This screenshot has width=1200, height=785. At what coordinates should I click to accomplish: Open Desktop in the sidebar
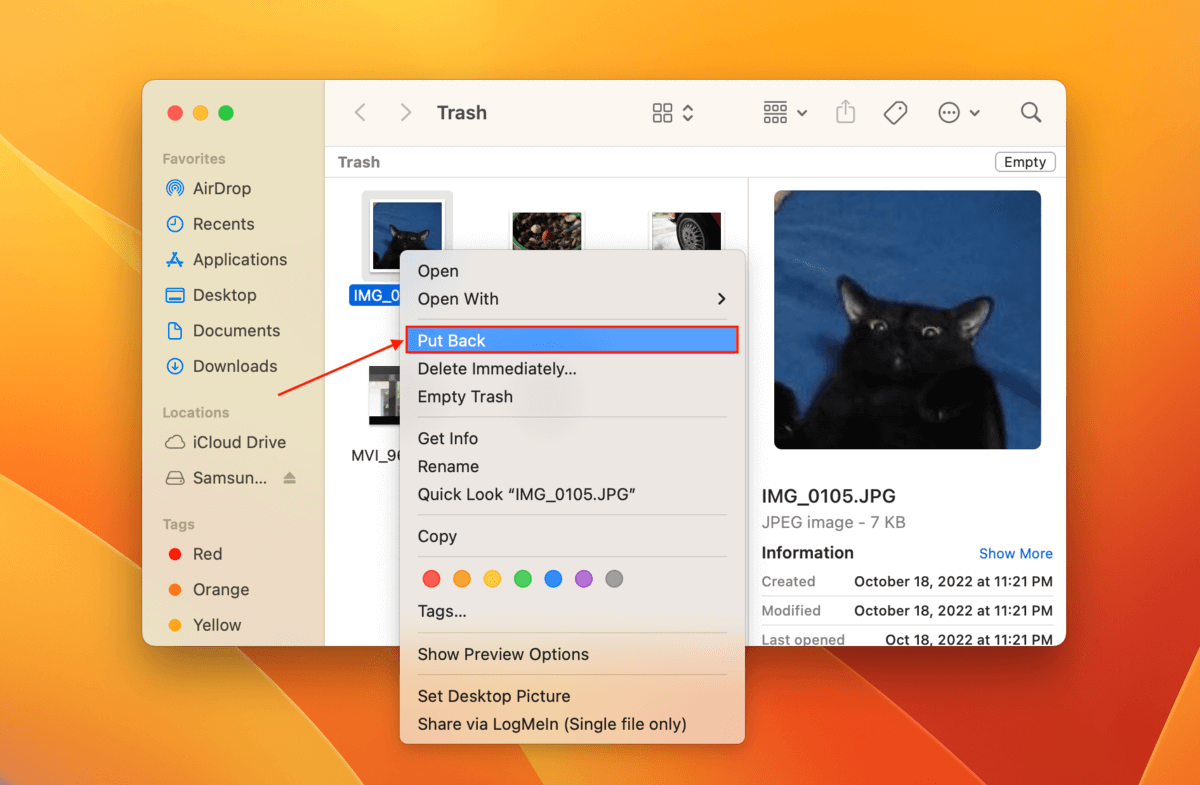tap(211, 295)
